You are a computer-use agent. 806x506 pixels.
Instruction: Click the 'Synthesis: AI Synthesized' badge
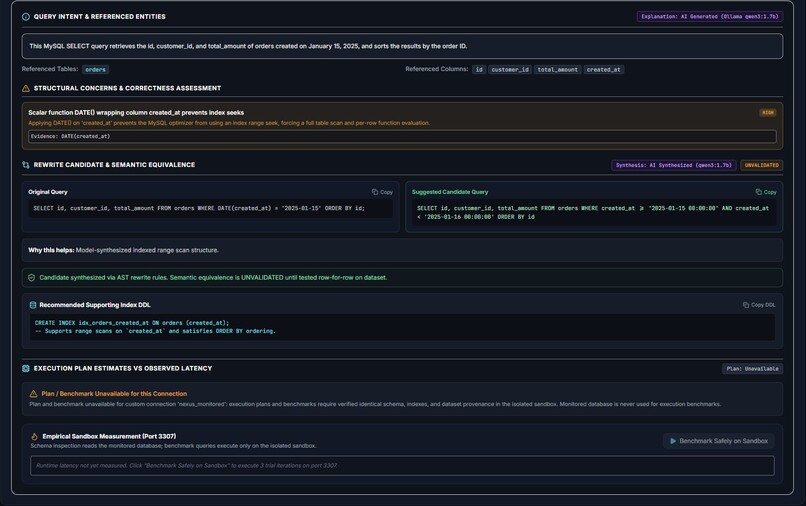click(673, 165)
